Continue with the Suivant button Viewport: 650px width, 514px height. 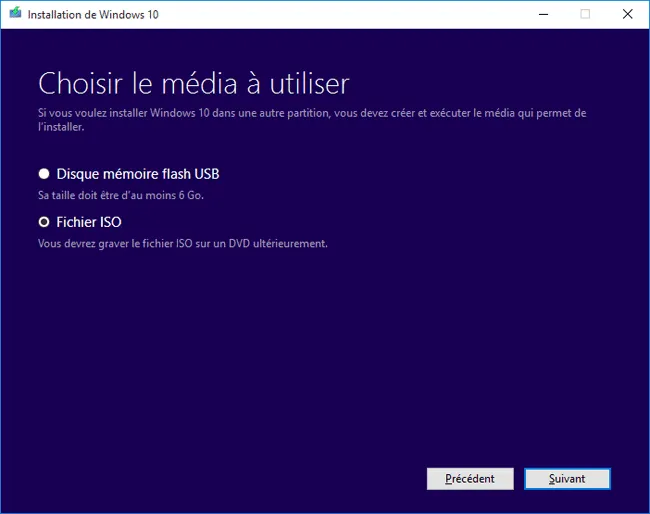(x=567, y=479)
